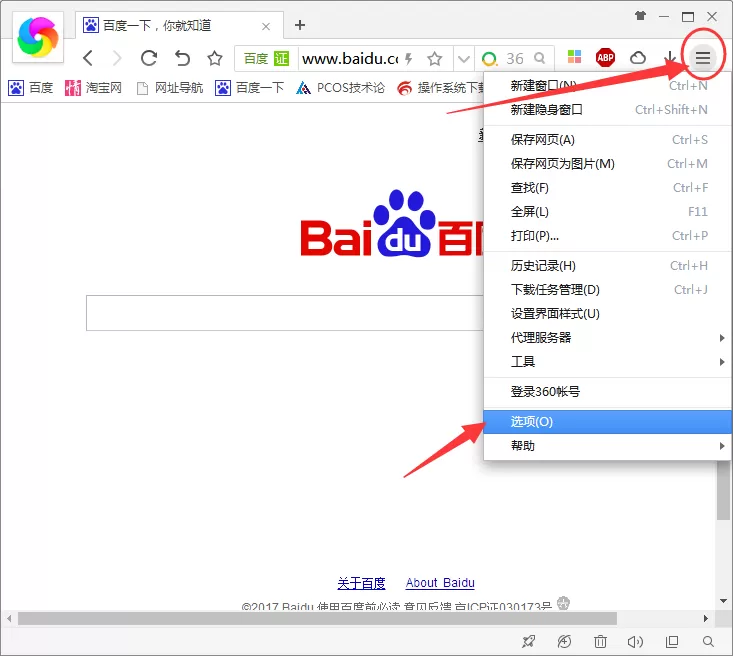Click the cloud sync icon
This screenshot has width=733, height=656.
[638, 58]
